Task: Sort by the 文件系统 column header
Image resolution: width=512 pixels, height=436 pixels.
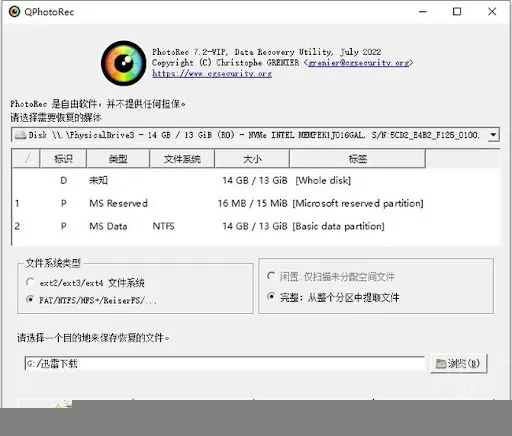Action: [x=182, y=159]
